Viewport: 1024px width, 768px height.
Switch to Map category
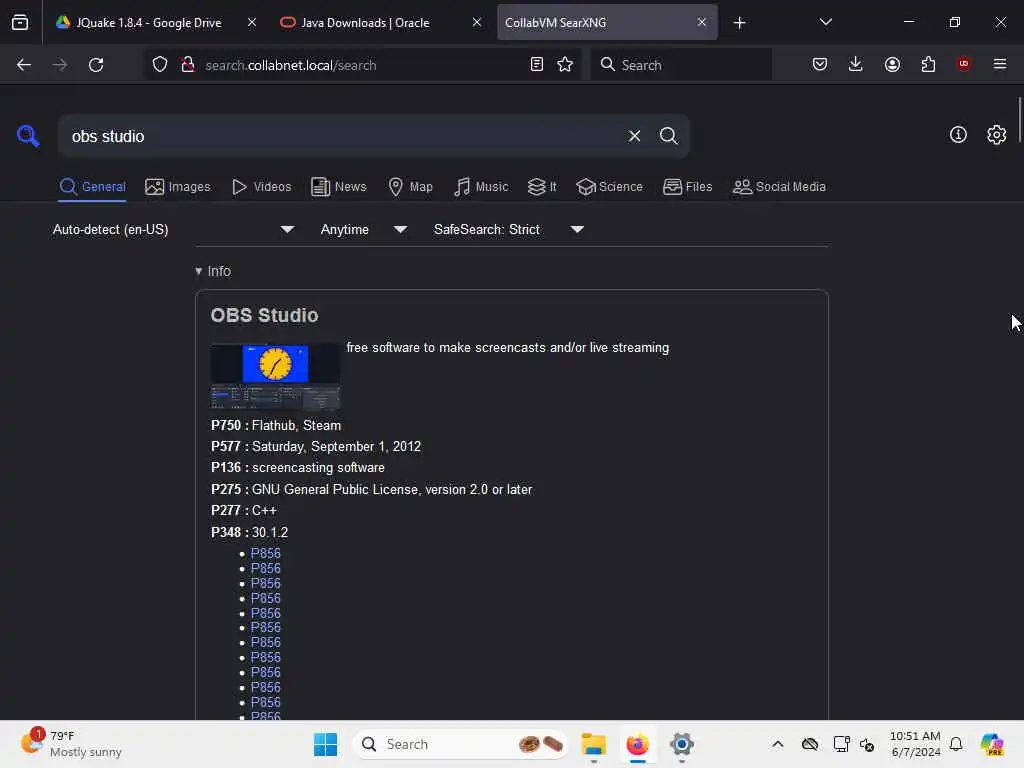[x=410, y=187]
